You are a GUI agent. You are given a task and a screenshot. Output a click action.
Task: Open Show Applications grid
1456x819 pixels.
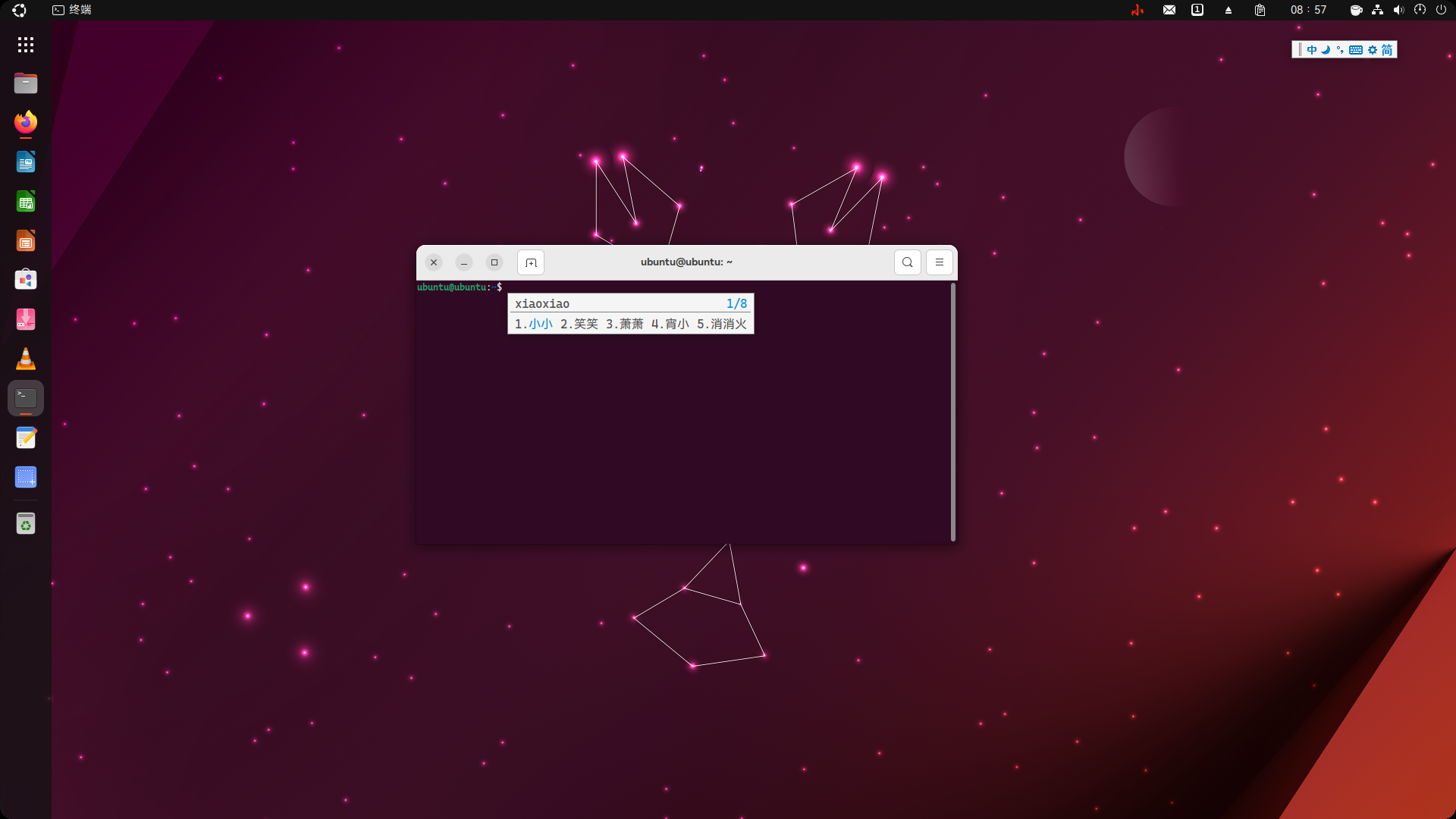coord(26,45)
